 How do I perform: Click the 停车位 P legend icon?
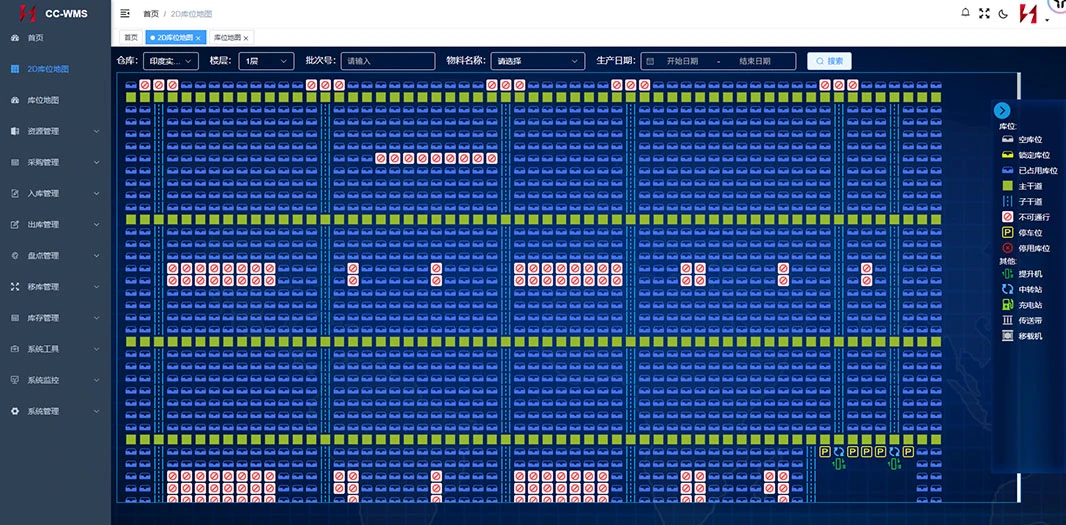[1008, 233]
